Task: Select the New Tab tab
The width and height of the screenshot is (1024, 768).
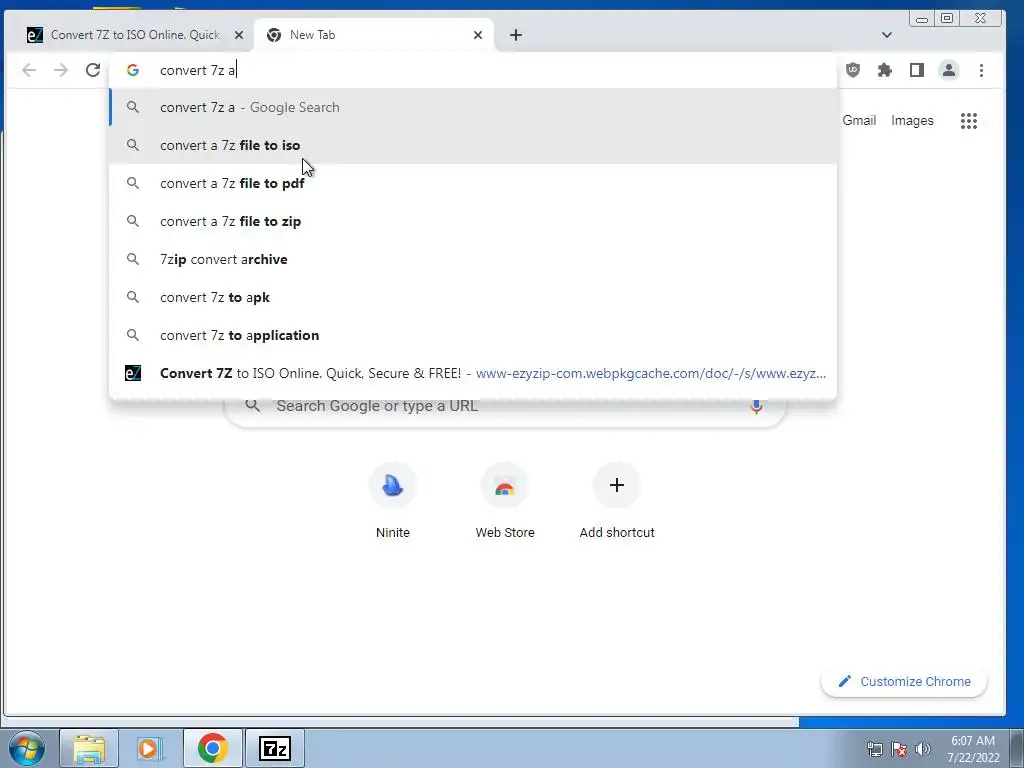Action: [372, 35]
